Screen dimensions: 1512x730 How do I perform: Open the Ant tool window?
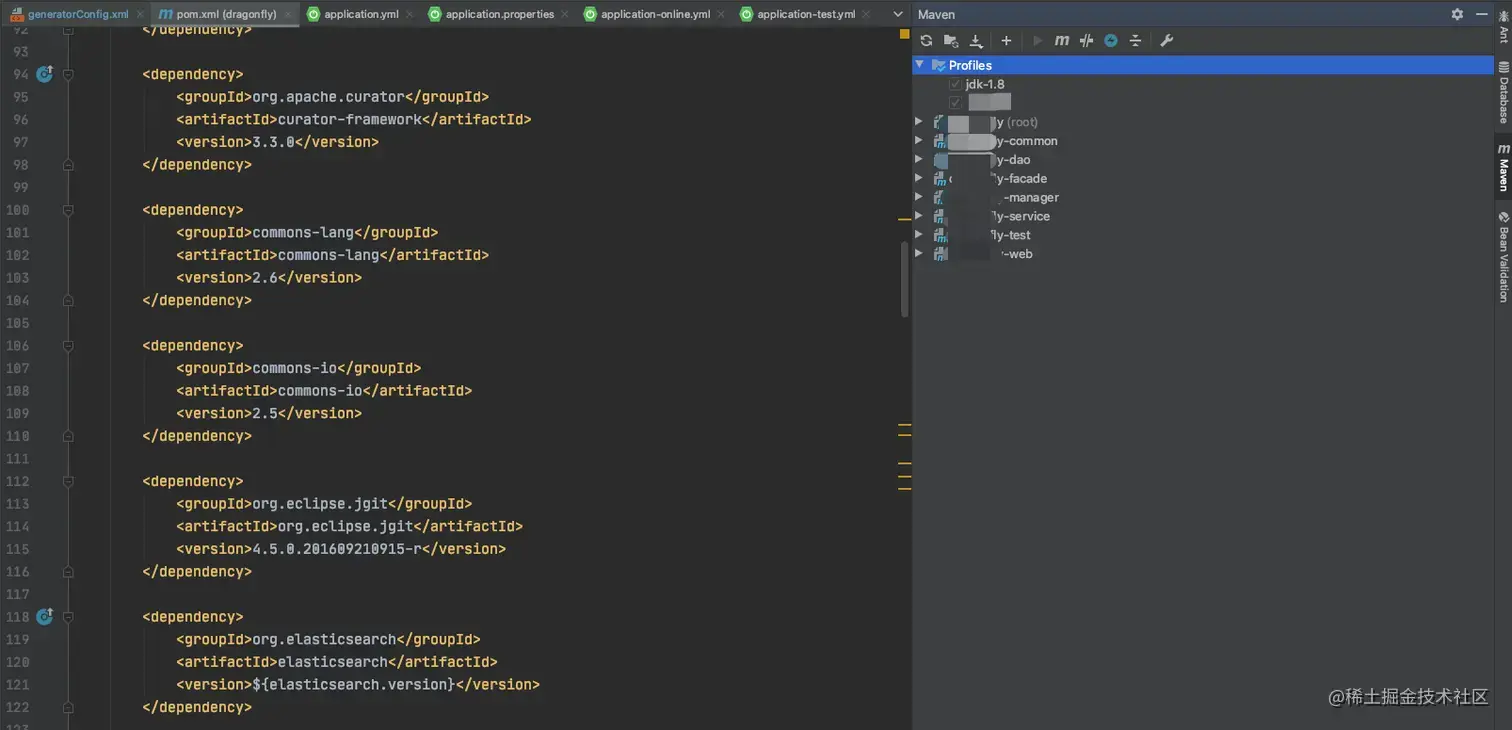point(1503,27)
